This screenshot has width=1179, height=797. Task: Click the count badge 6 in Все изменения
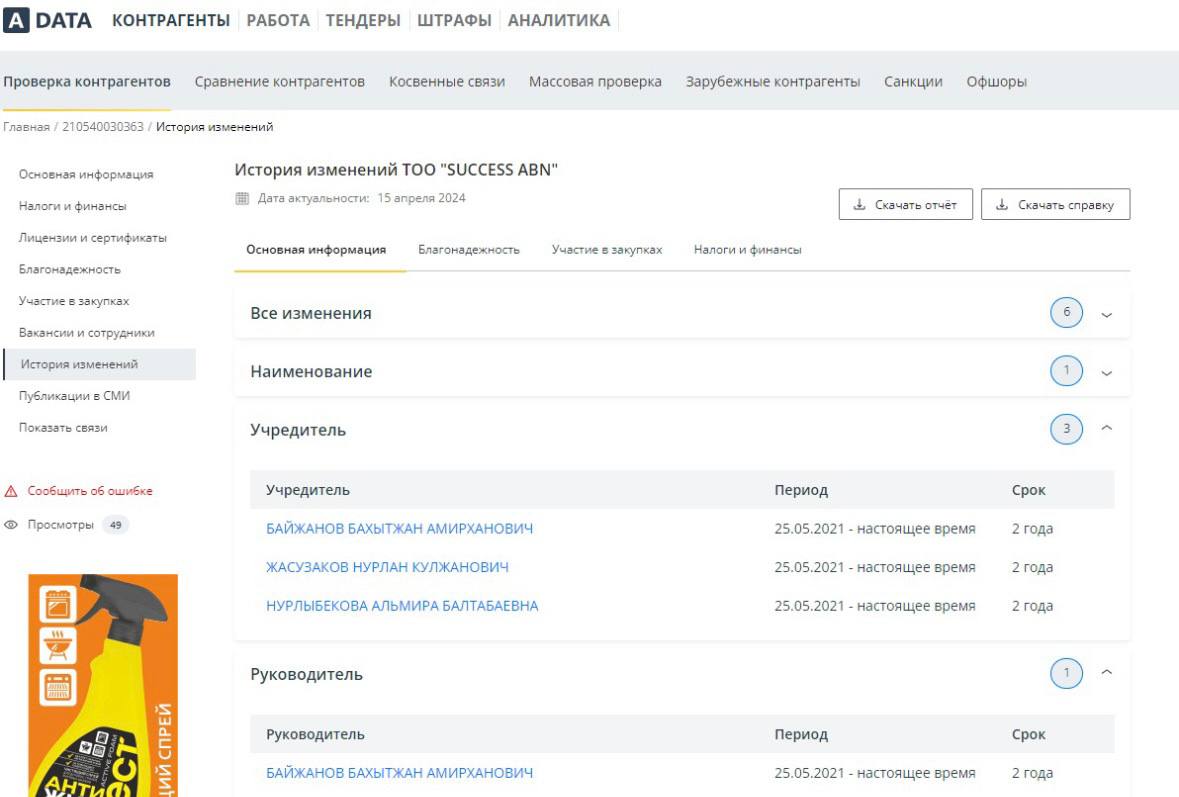coord(1066,313)
